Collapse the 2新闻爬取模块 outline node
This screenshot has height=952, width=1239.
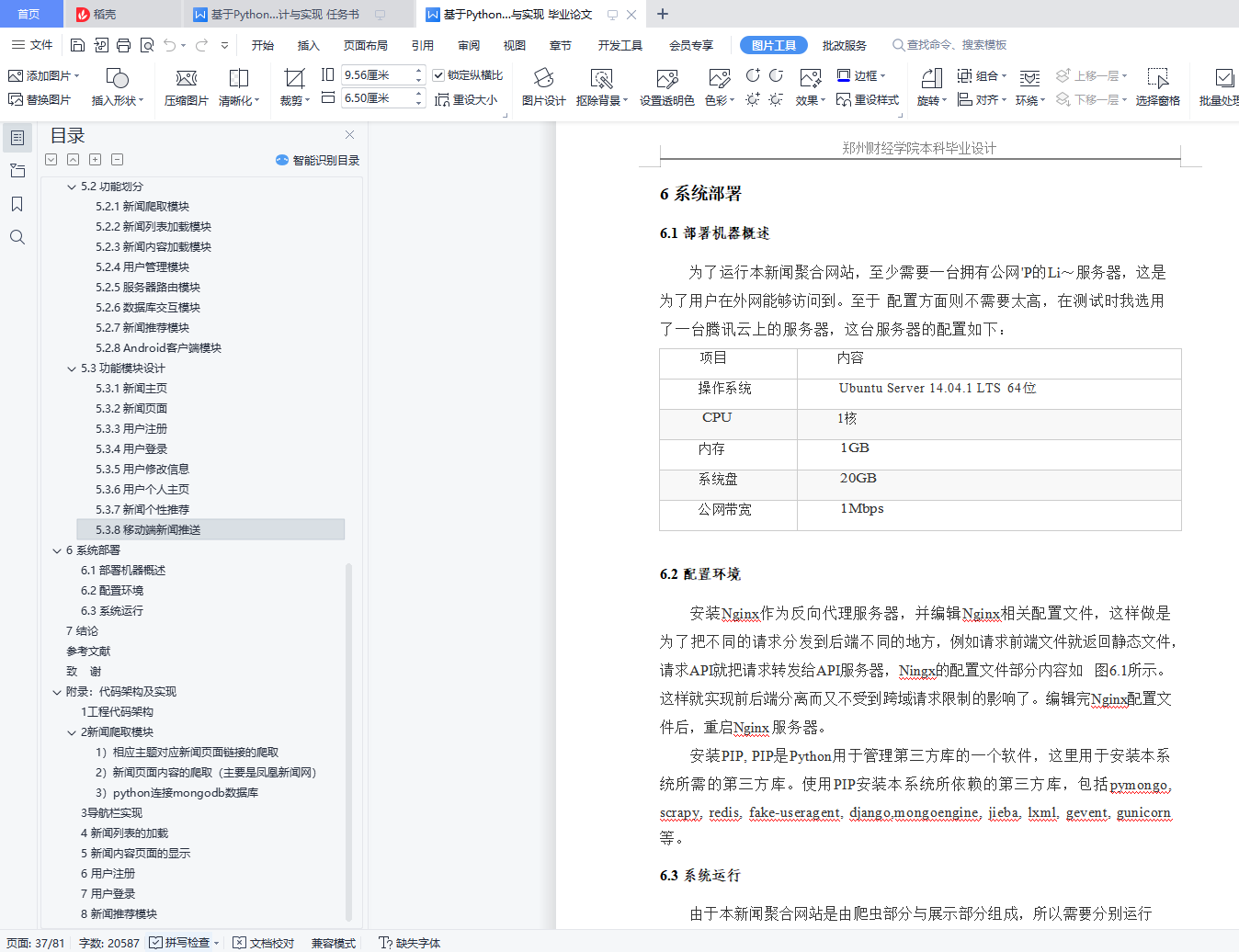[72, 732]
